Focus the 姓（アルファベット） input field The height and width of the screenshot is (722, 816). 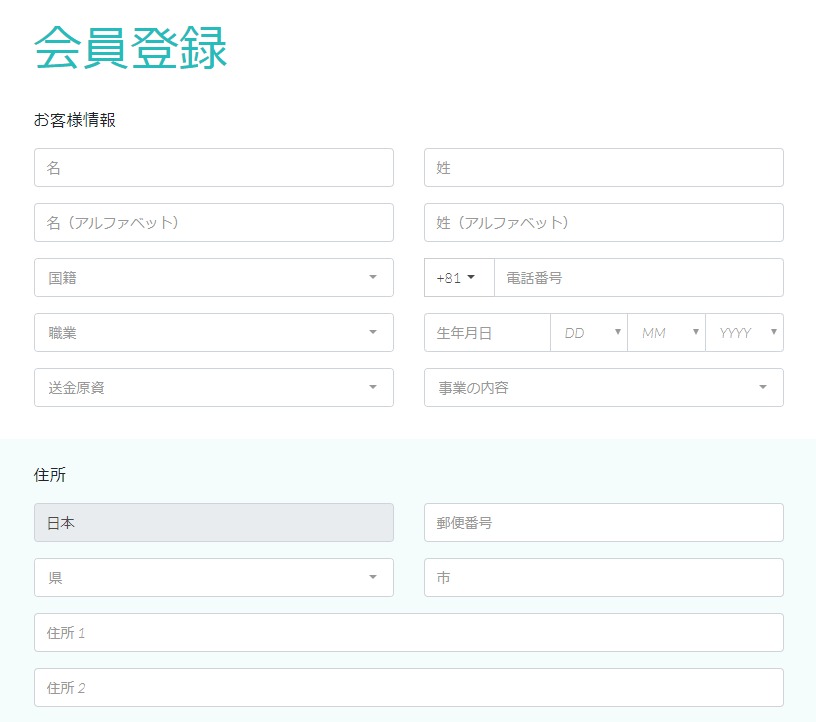(603, 223)
